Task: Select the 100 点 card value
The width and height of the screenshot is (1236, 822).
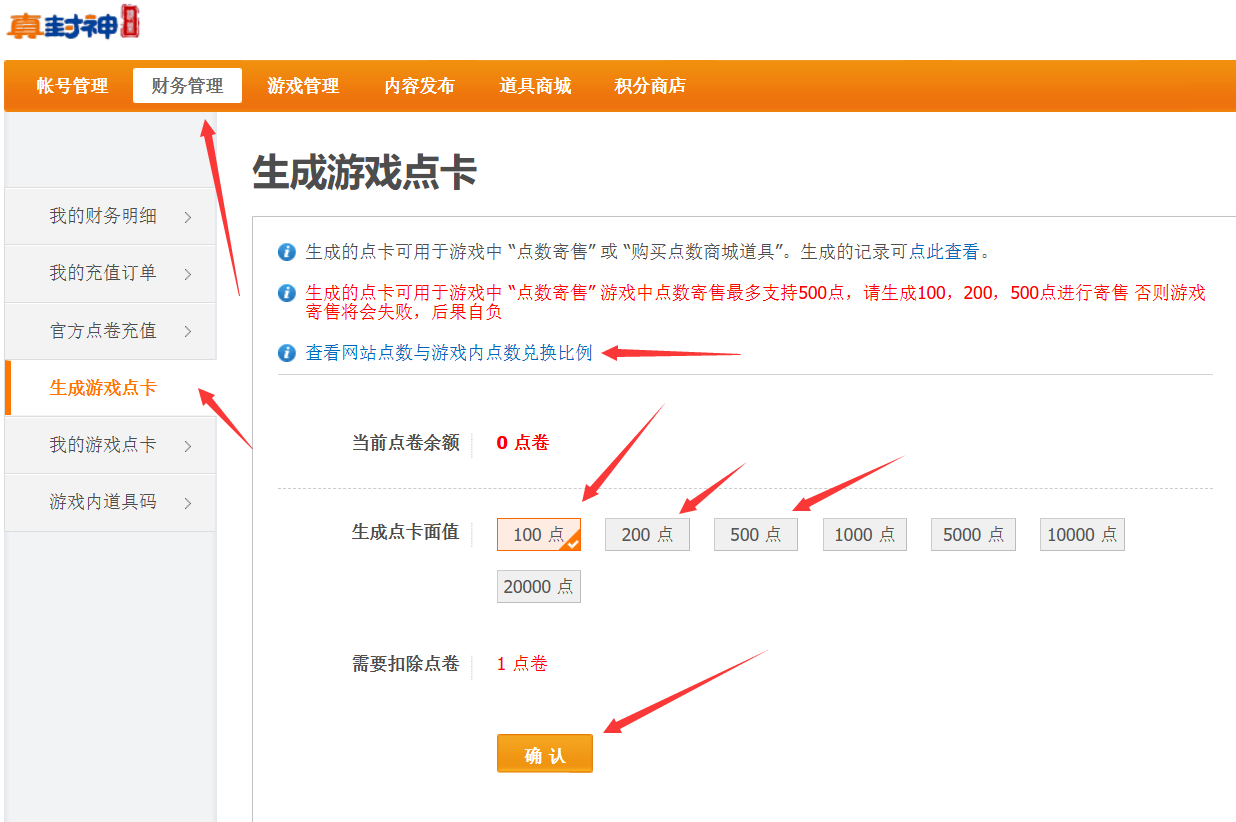Action: point(538,535)
